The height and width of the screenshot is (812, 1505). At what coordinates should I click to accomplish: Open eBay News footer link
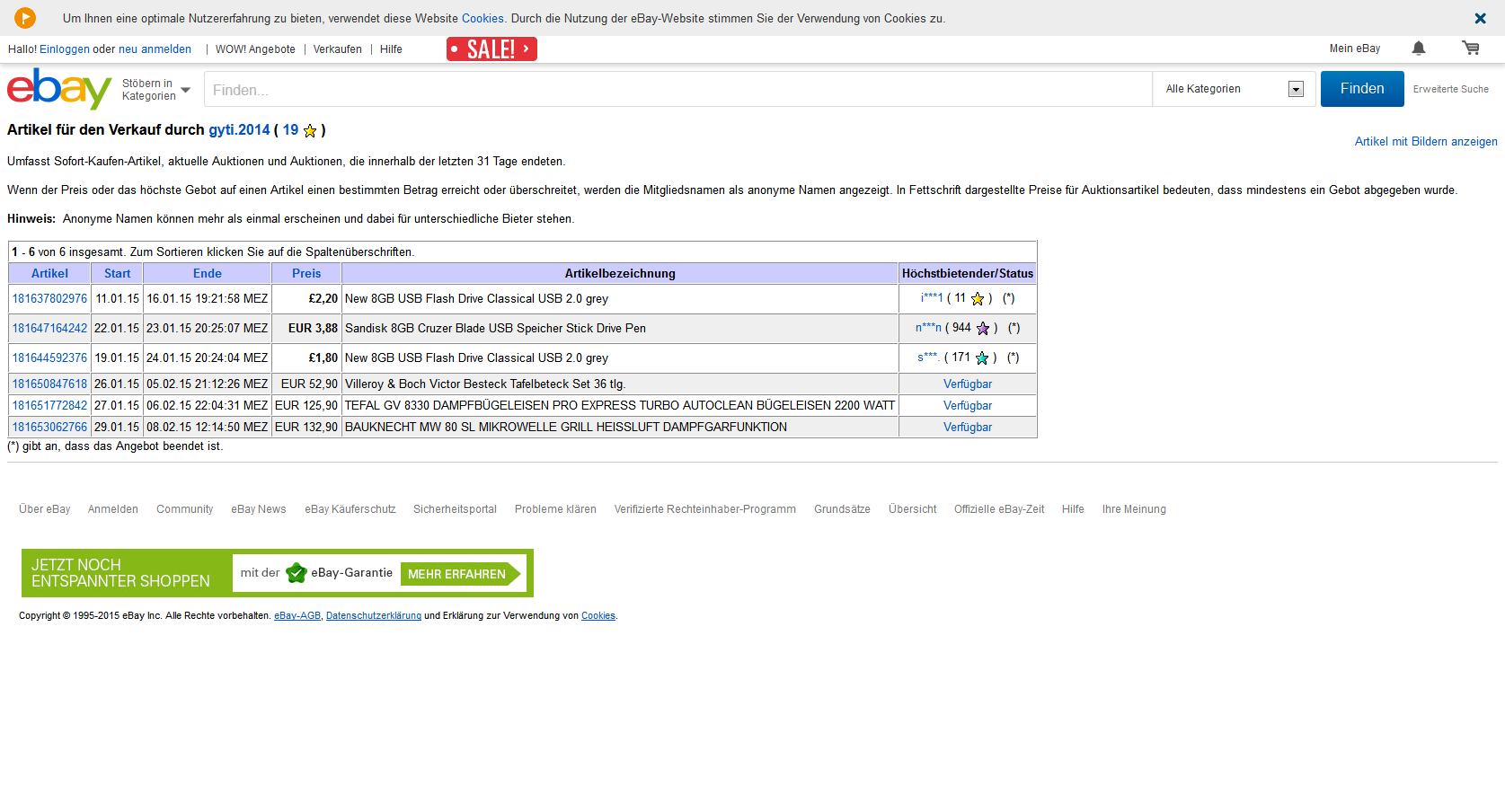[259, 509]
